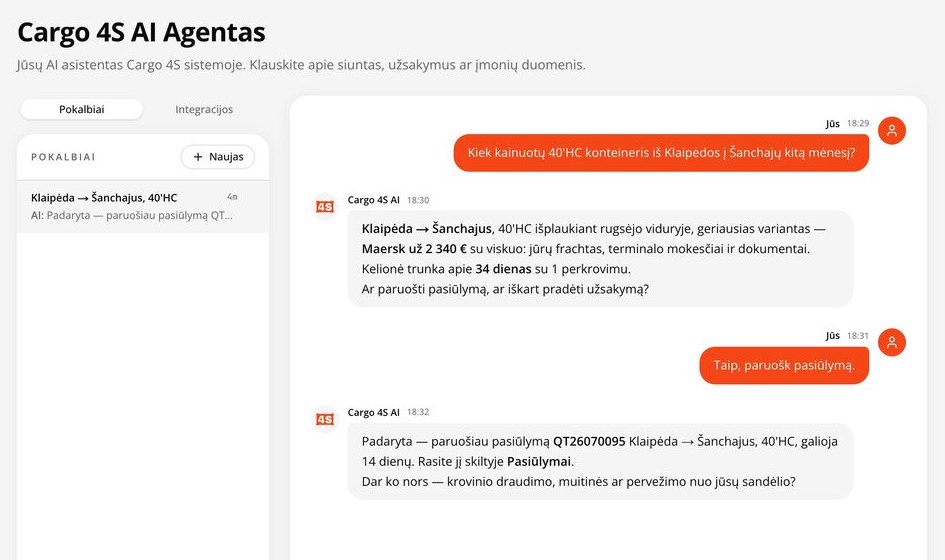Open the Integracijos tab
Image resolution: width=945 pixels, height=560 pixels.
pyautogui.click(x=204, y=109)
